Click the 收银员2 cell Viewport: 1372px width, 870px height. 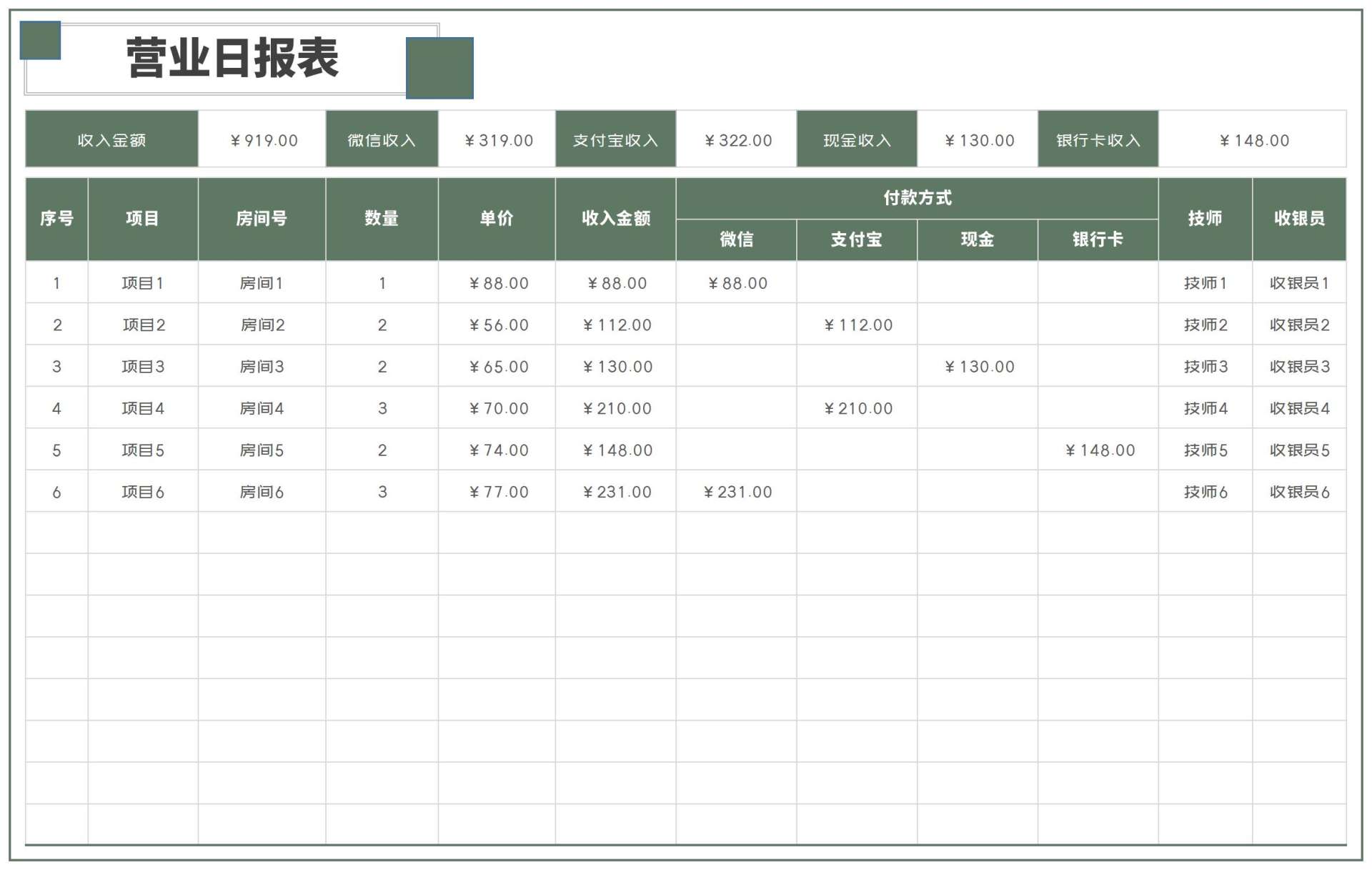coord(1300,325)
